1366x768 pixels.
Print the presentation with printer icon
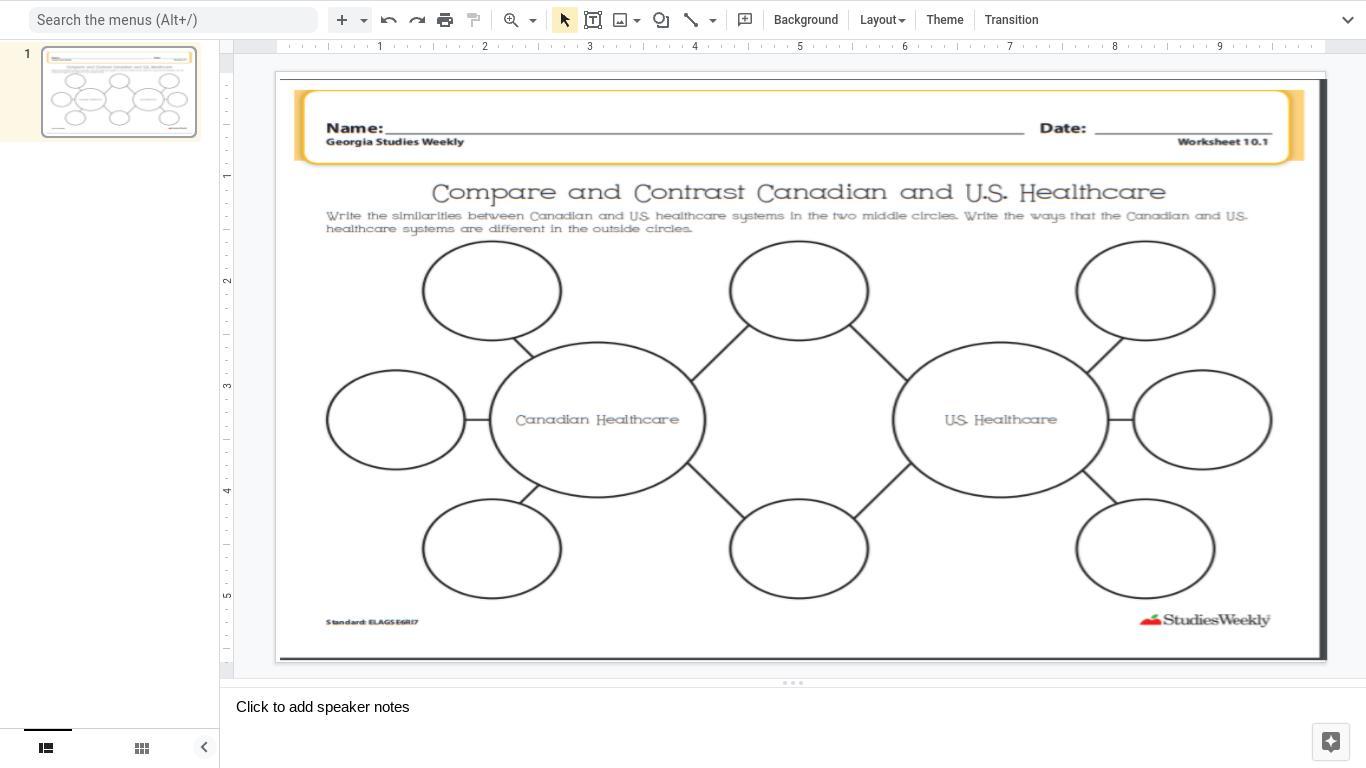(445, 20)
